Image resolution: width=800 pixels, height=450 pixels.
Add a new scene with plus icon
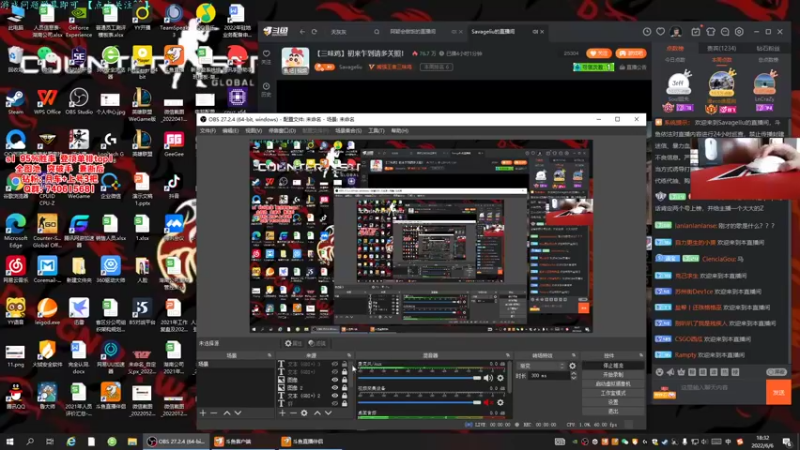coord(203,413)
